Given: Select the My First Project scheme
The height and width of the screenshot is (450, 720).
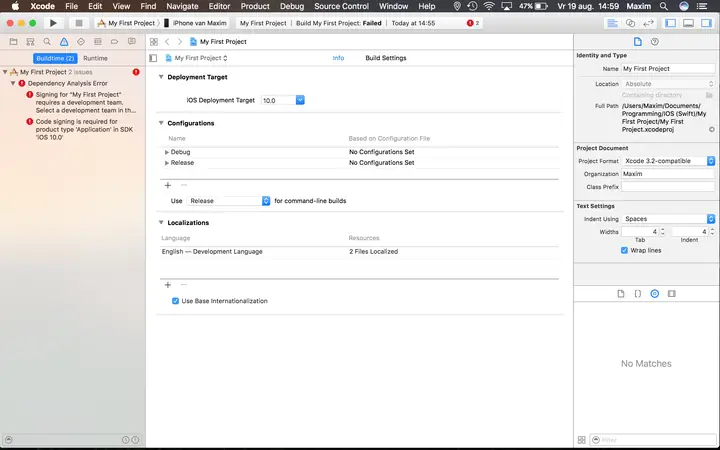Looking at the screenshot, I should pos(127,23).
